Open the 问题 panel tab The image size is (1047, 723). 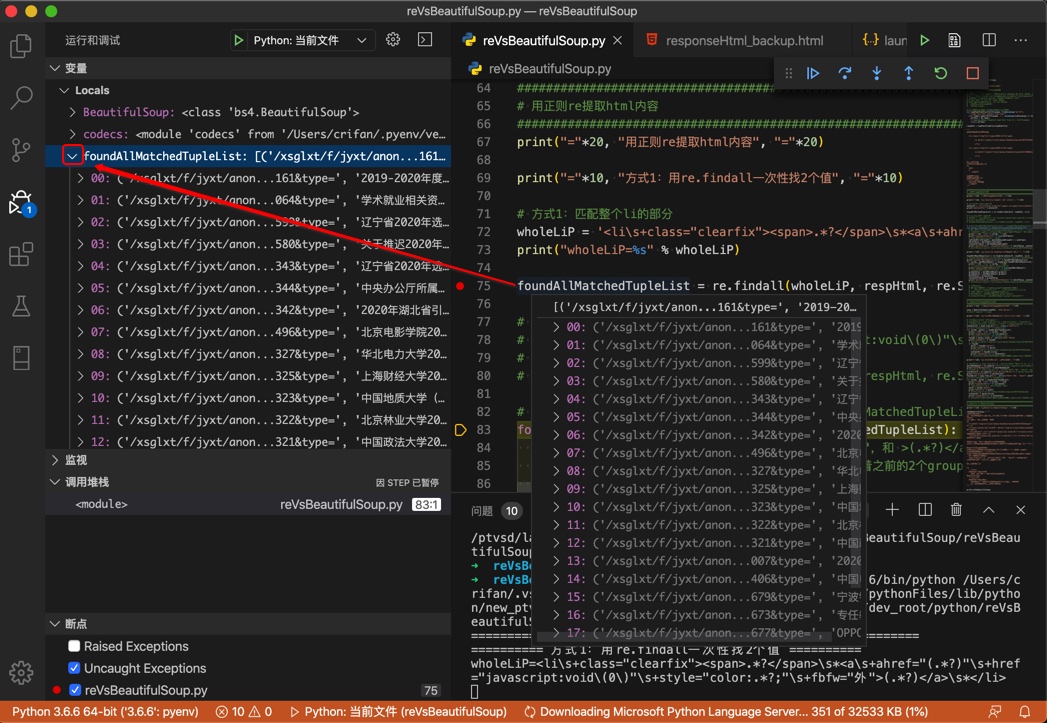[x=482, y=511]
